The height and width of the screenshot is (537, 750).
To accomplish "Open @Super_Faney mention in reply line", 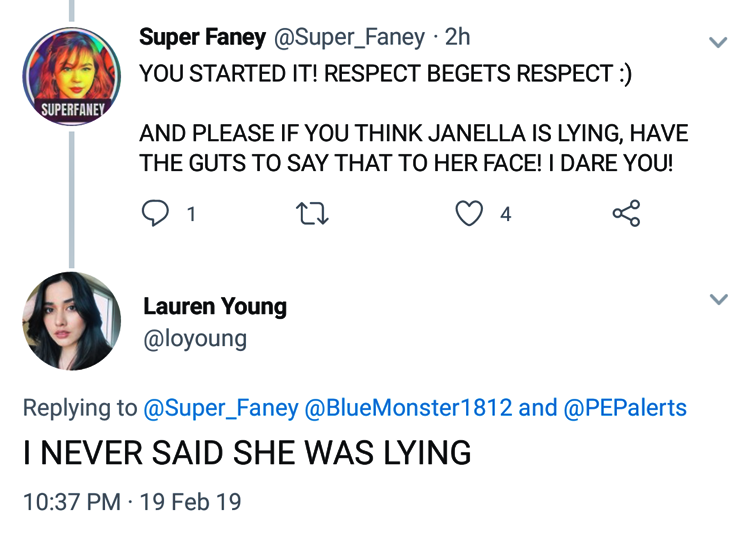I will click(221, 407).
